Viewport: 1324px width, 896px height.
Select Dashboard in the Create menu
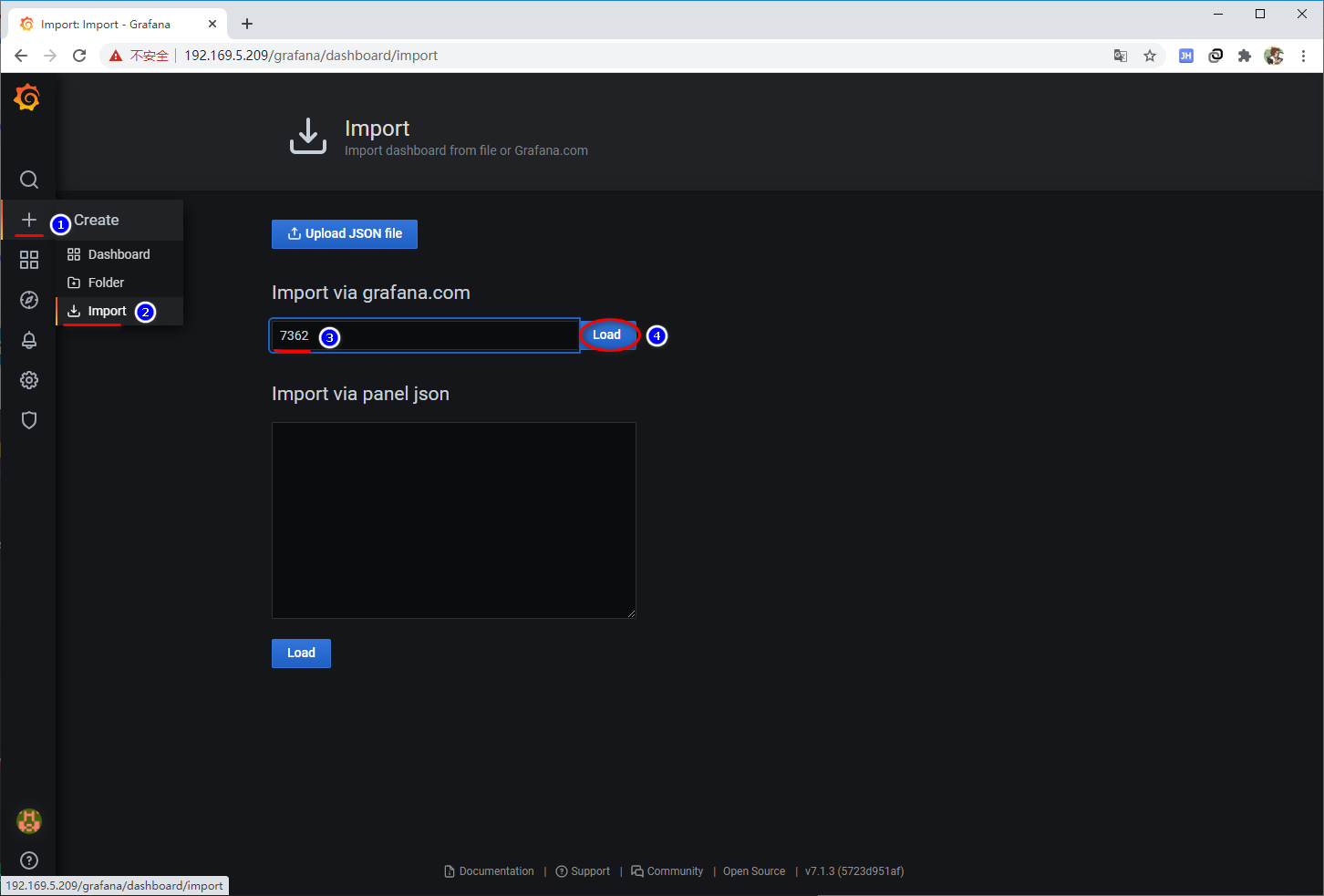coord(119,254)
